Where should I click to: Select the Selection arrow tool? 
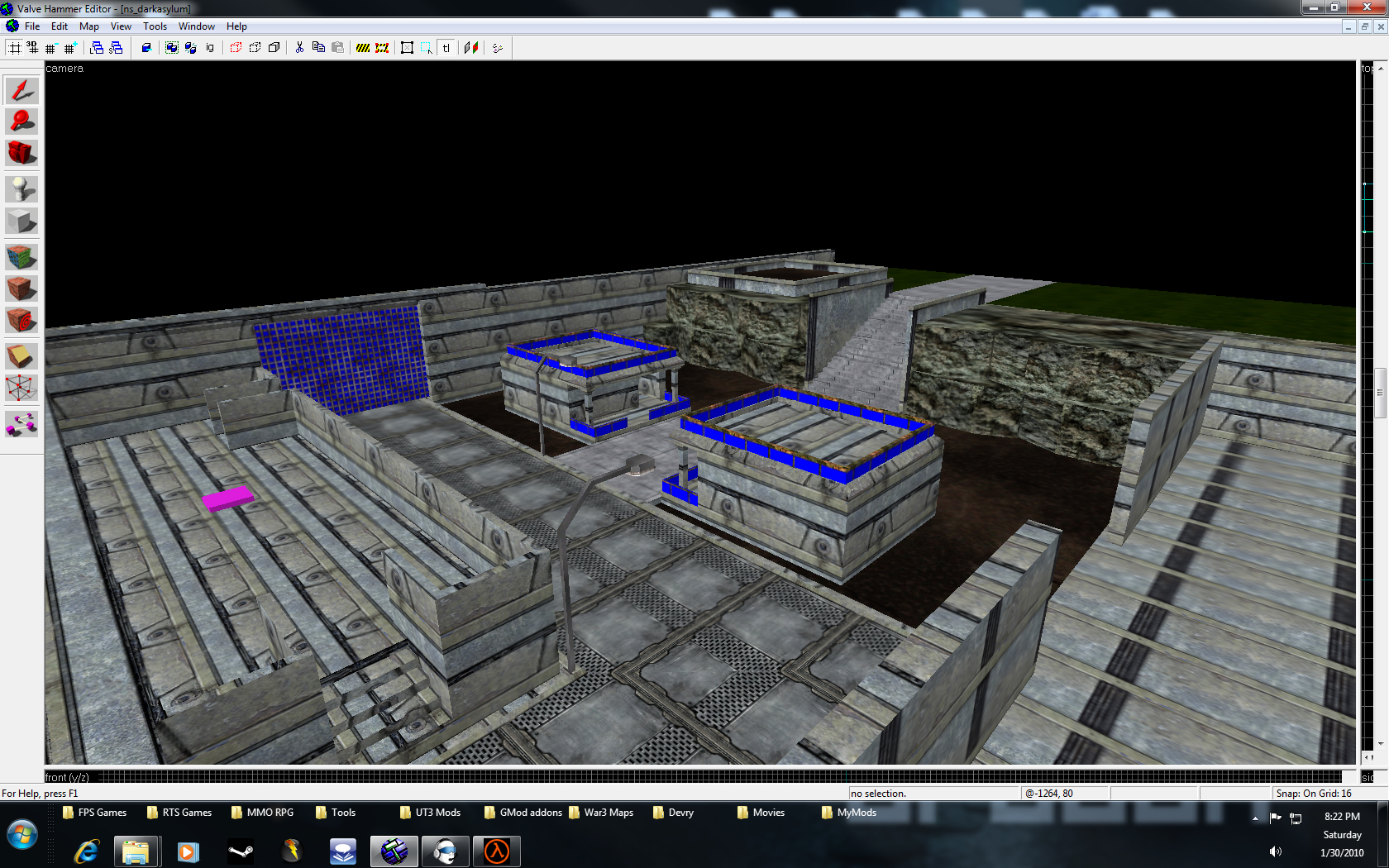click(x=21, y=90)
